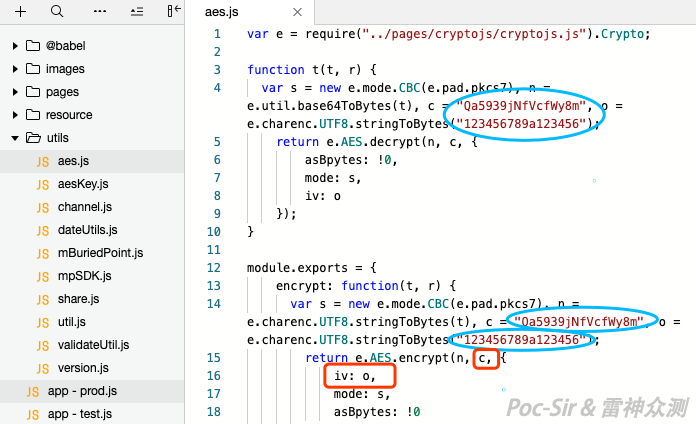696x424 pixels.
Task: Close the aes.js editor tab
Action: click(297, 12)
